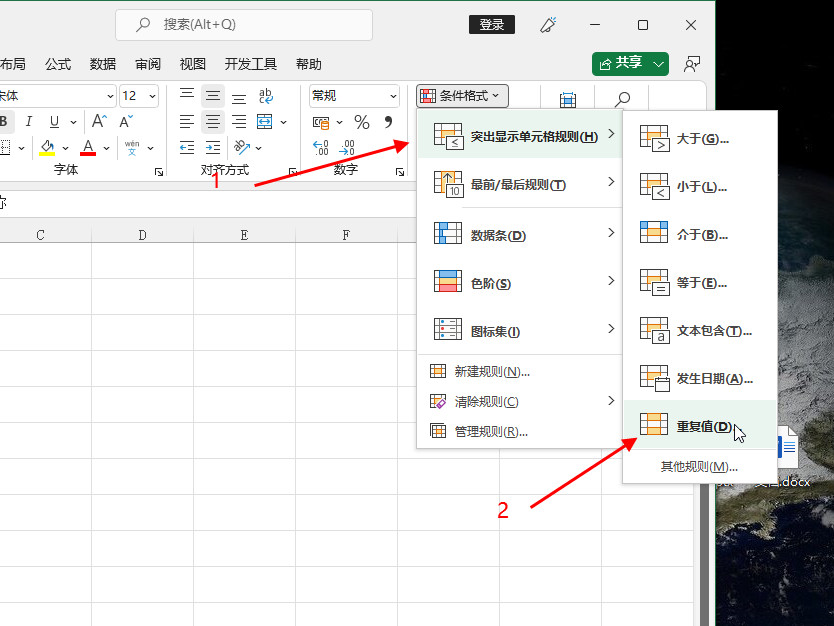Click the text orientation icon

pos(241,147)
